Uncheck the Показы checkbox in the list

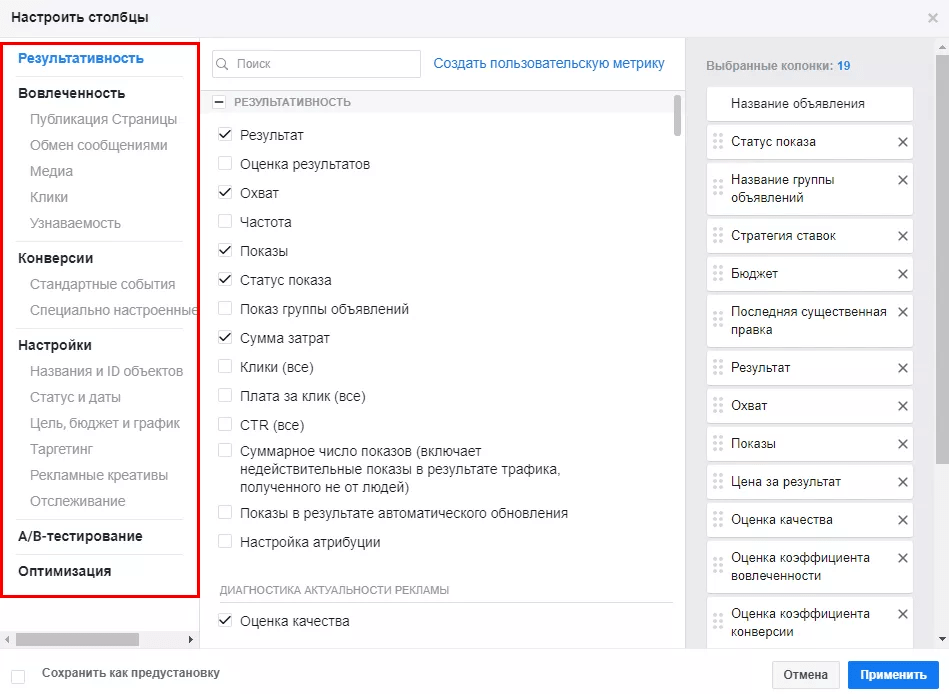225,250
